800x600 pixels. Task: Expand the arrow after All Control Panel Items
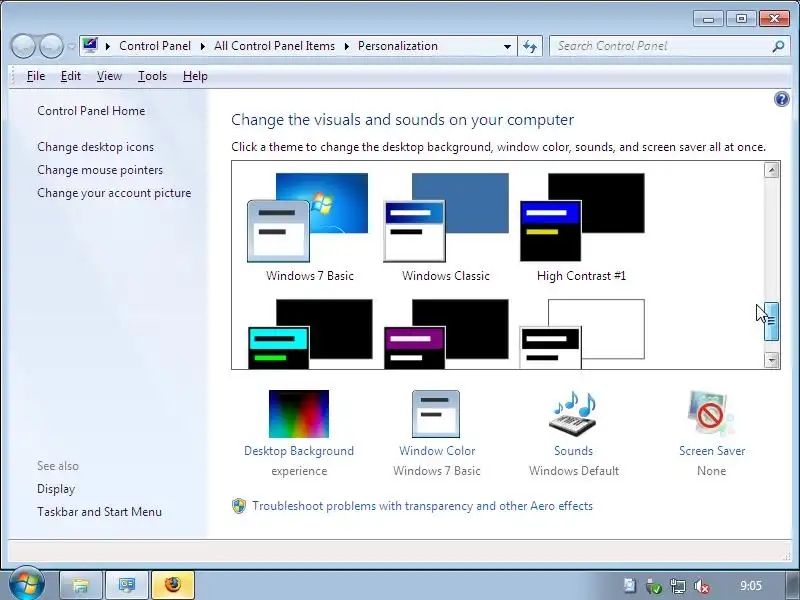point(347,46)
